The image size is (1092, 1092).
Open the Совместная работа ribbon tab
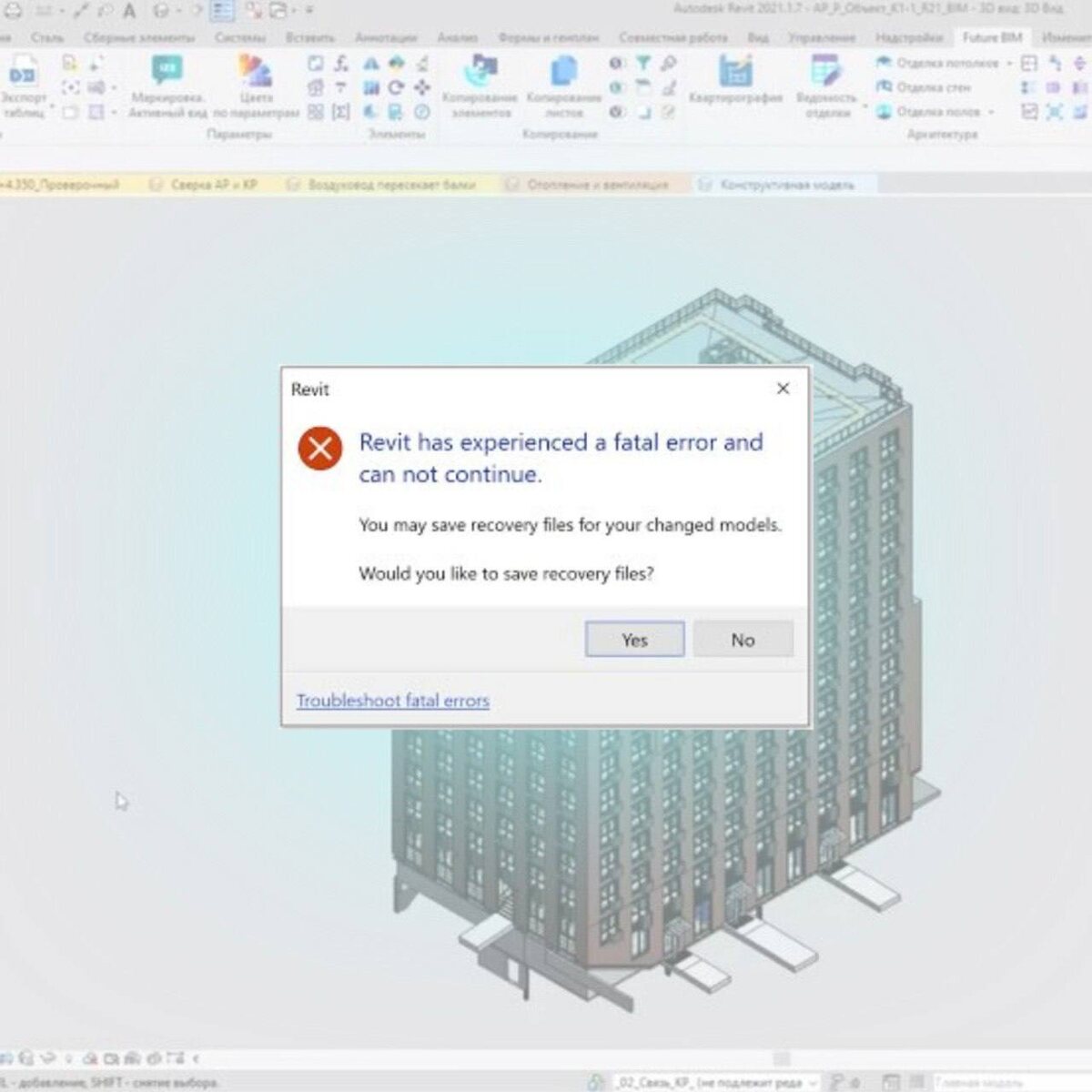point(673,37)
